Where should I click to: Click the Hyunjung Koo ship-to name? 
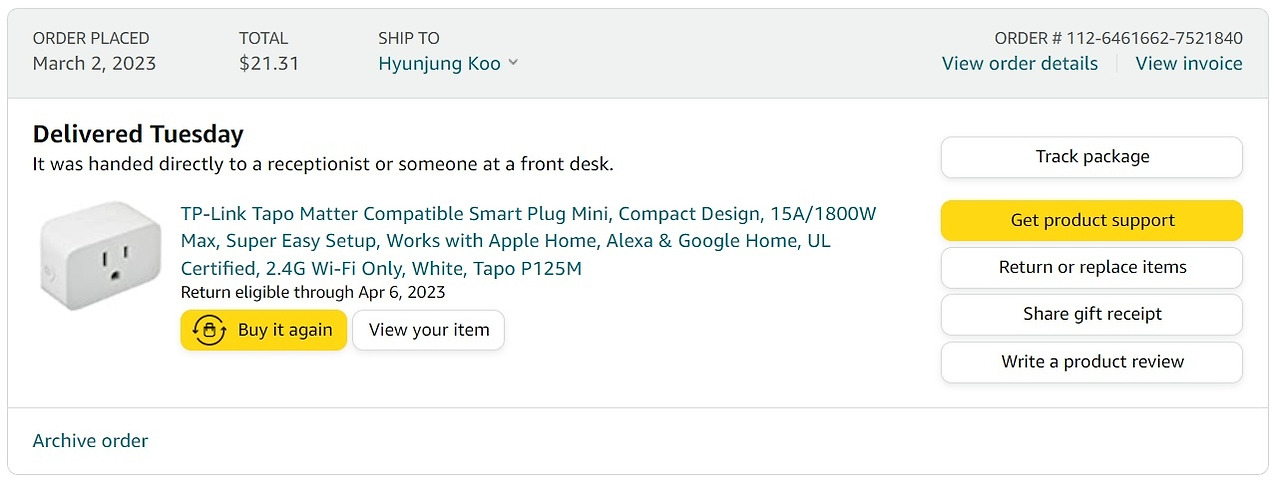tap(439, 64)
